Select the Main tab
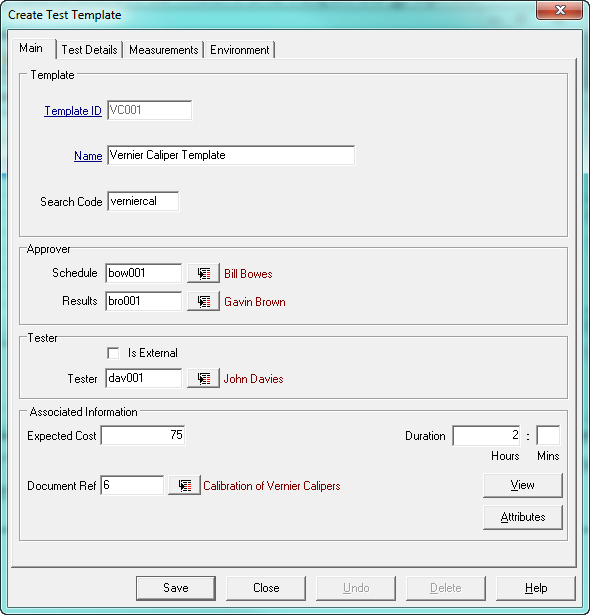 (x=31, y=48)
